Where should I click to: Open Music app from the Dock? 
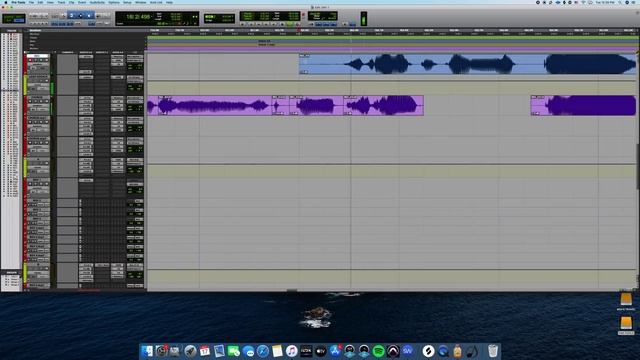coord(292,351)
